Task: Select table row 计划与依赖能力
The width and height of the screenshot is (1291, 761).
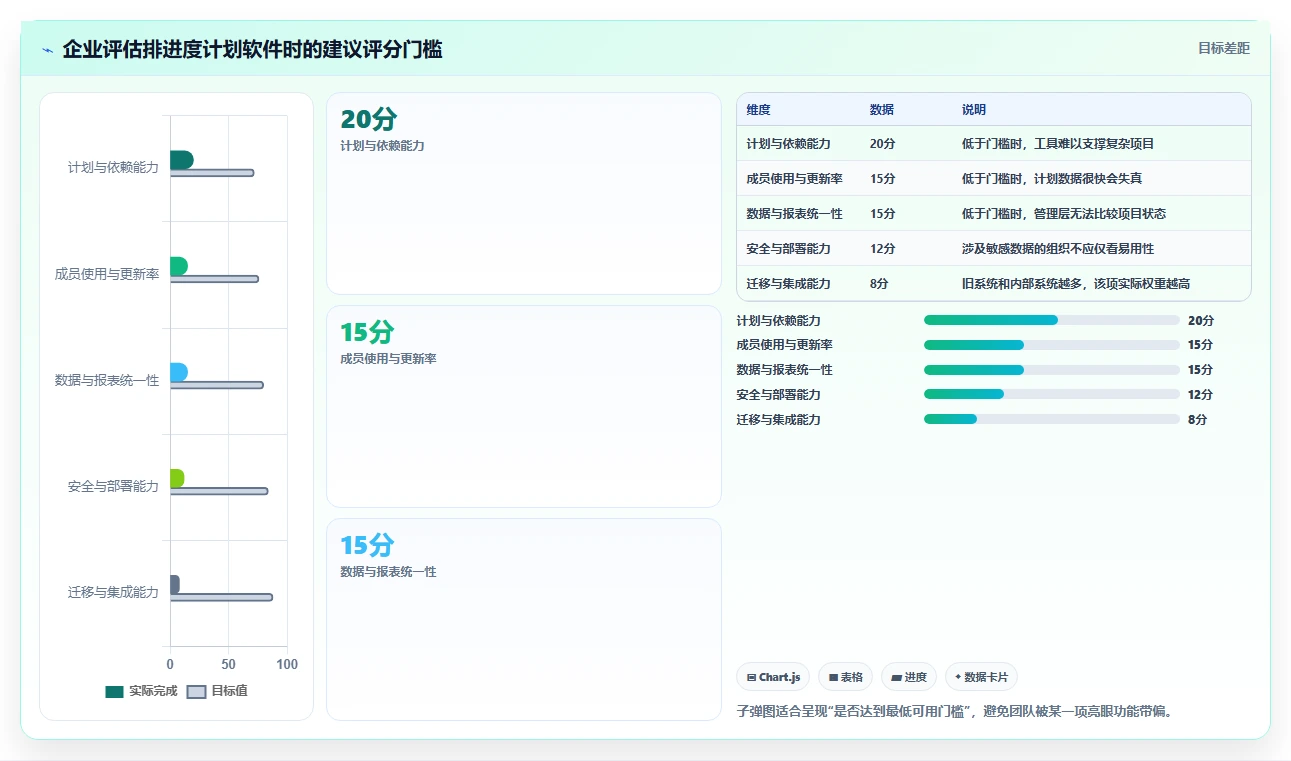Action: (x=994, y=144)
